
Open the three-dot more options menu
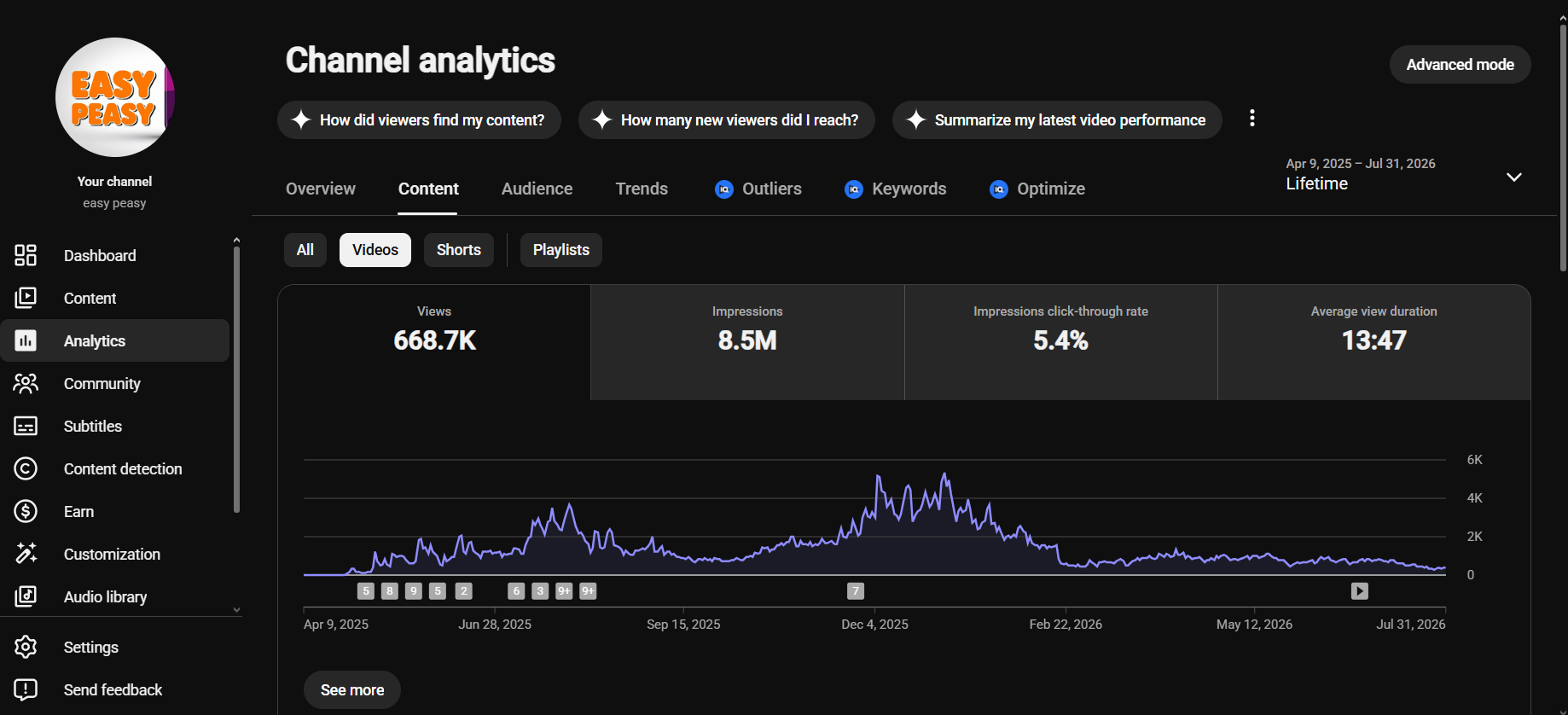coord(1251,118)
